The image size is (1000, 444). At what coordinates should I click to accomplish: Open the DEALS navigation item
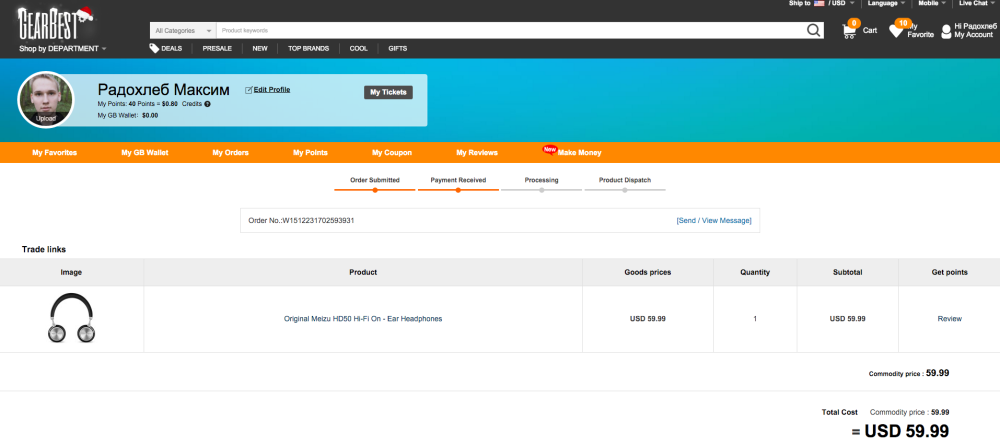pyautogui.click(x=172, y=48)
